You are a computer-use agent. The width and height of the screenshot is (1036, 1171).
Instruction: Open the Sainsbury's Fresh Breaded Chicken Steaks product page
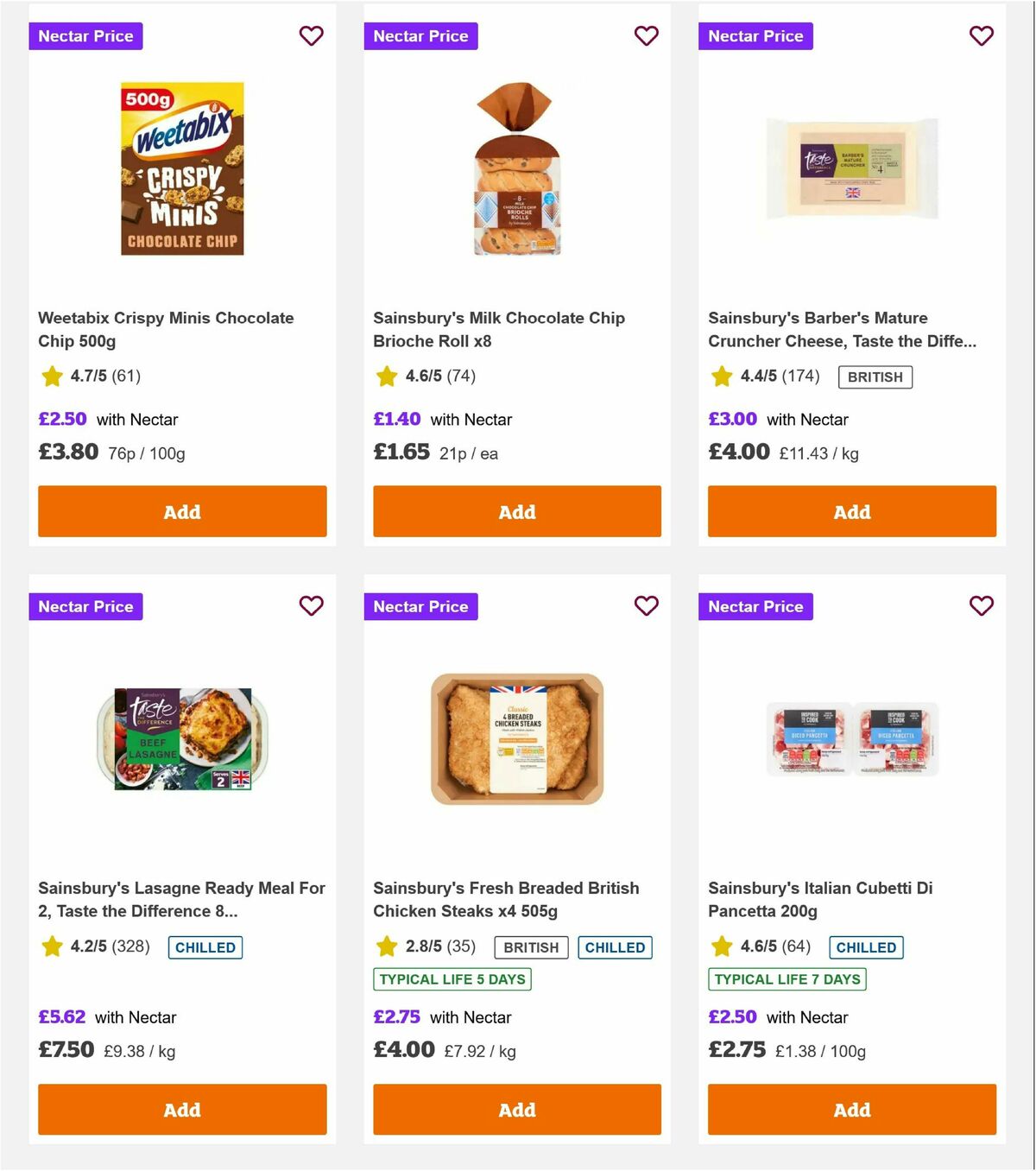(505, 899)
